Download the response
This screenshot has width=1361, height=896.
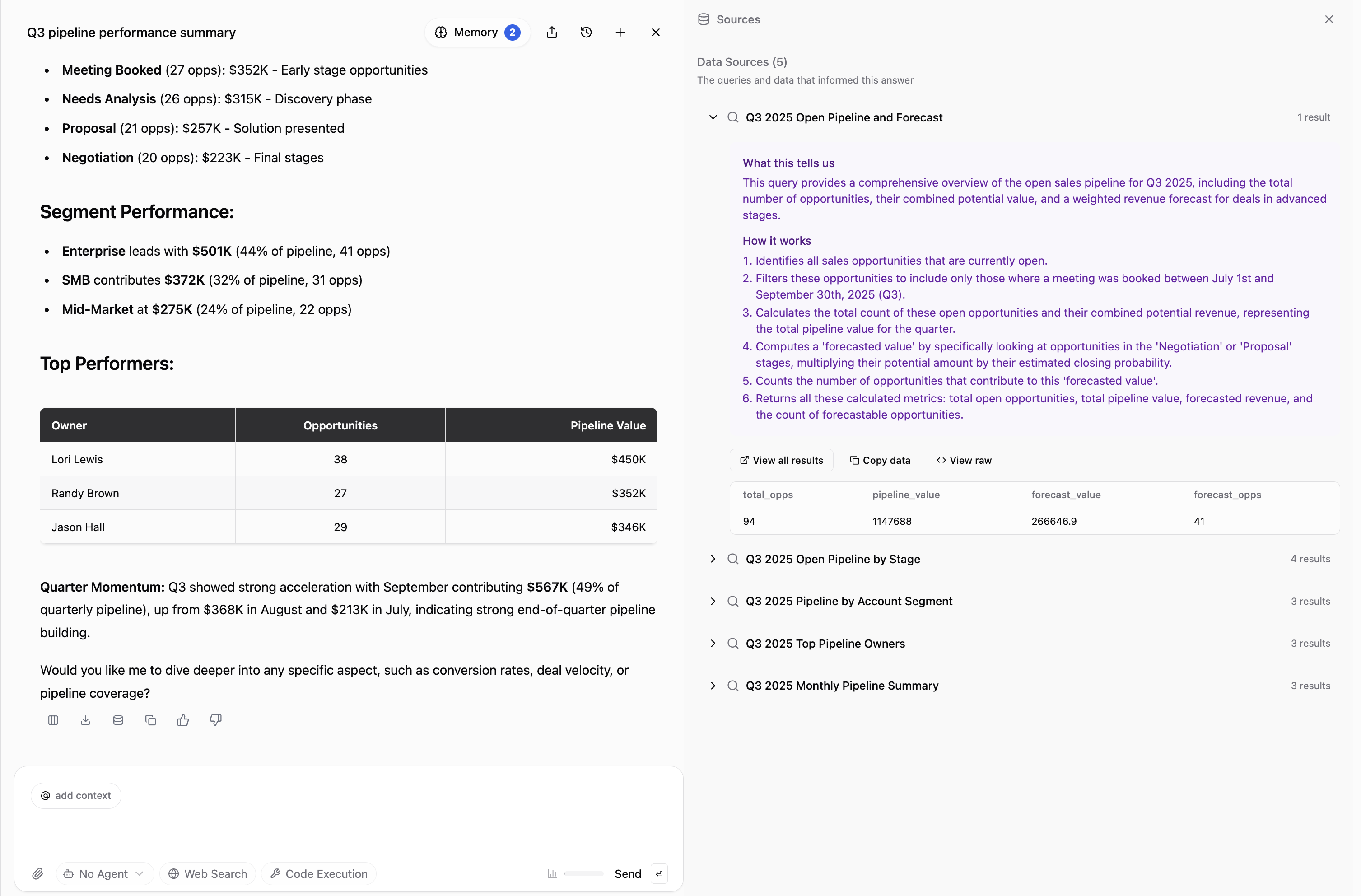[85, 720]
